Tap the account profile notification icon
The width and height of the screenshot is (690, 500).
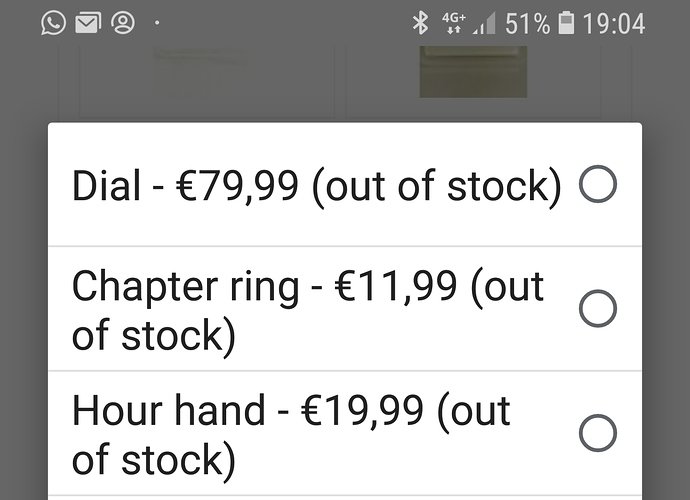tap(123, 23)
